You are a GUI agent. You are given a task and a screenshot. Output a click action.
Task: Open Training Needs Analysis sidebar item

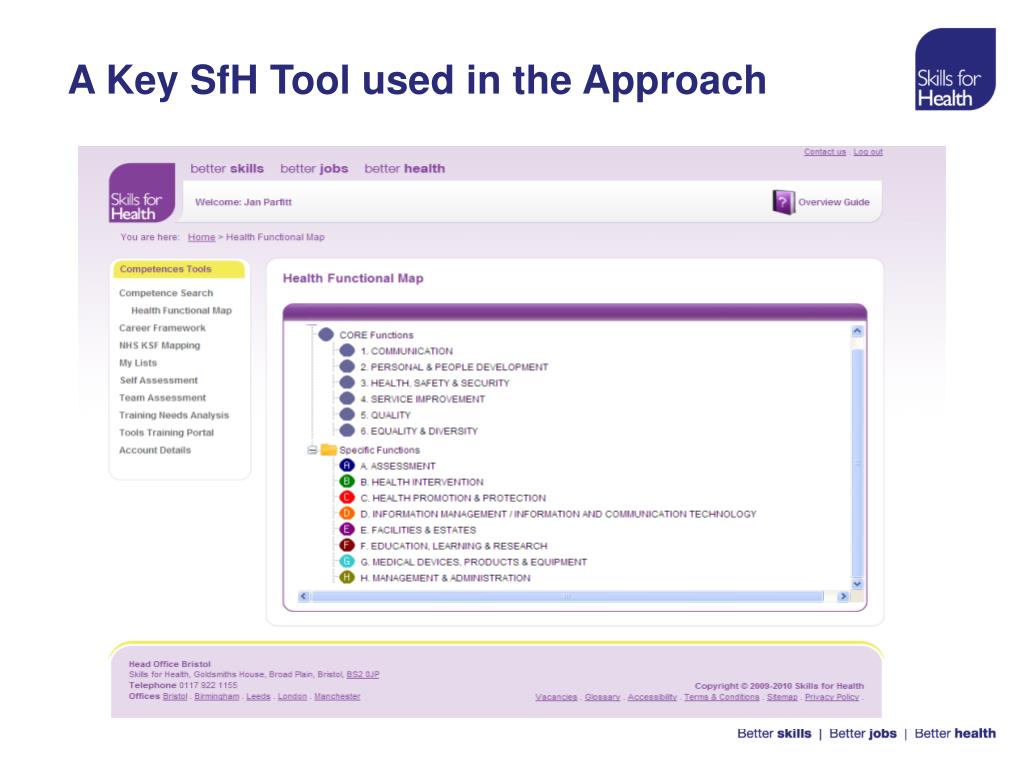(174, 415)
